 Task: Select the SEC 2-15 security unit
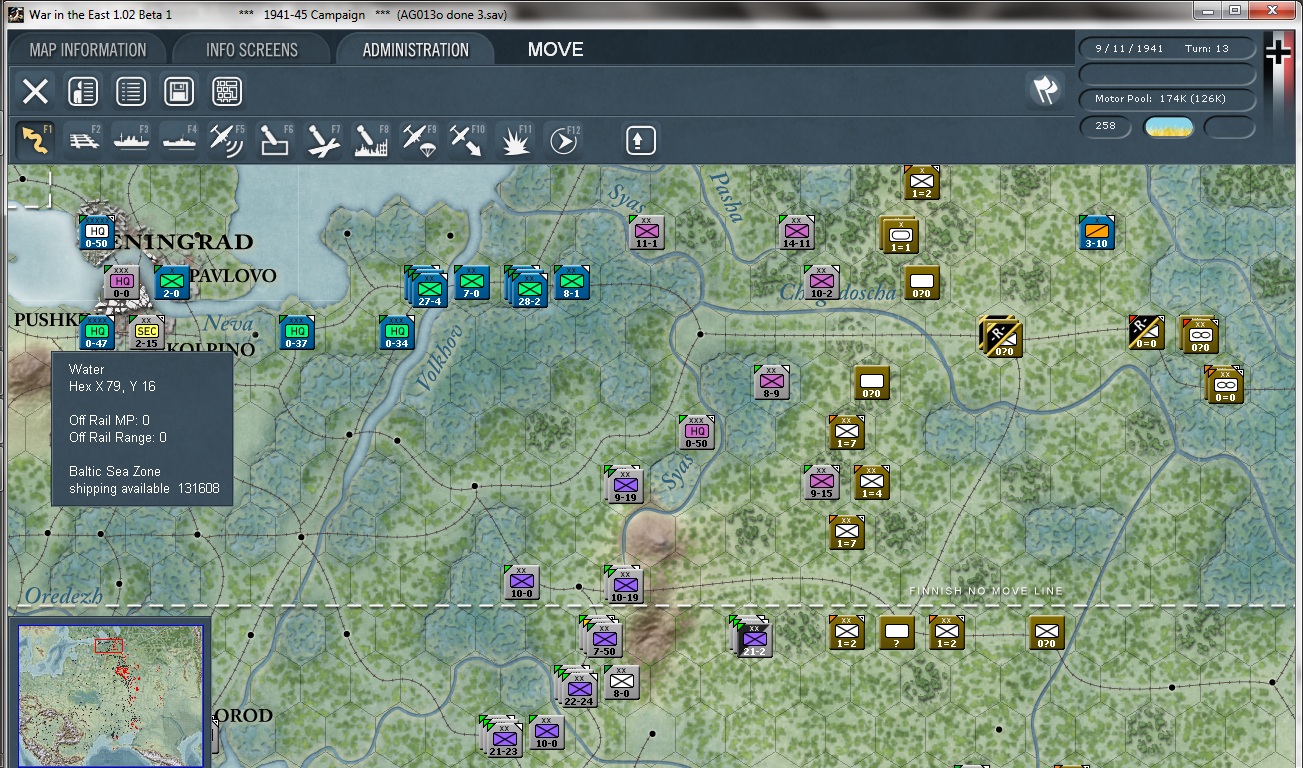tap(147, 333)
